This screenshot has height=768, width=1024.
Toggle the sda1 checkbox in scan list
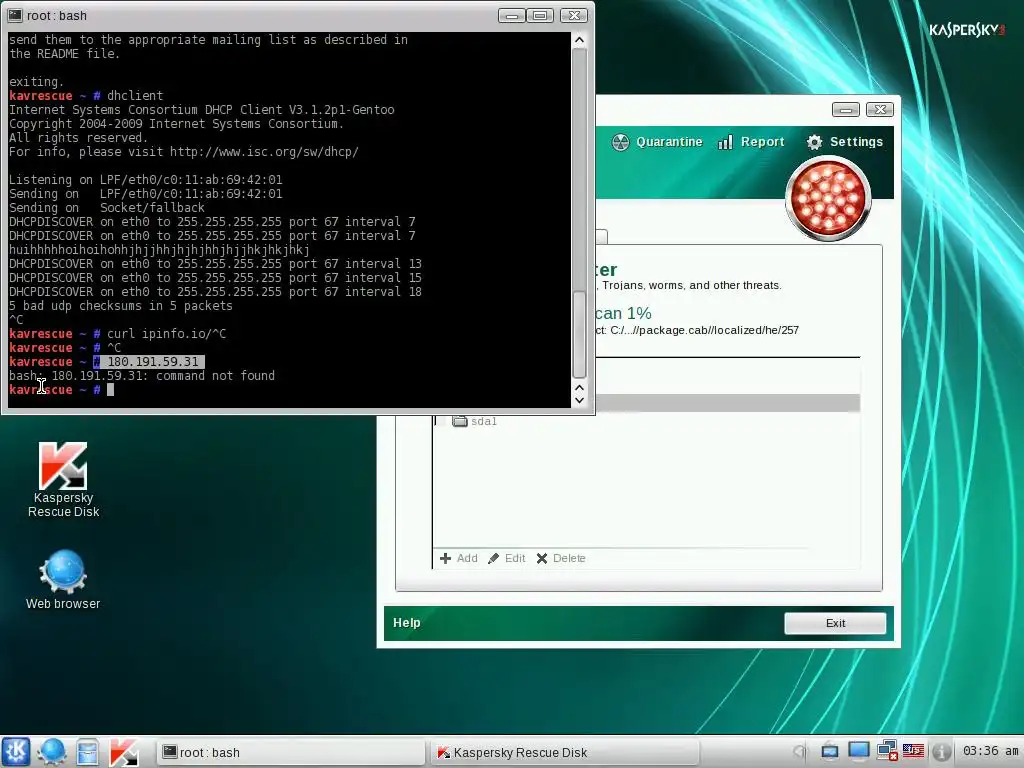[442, 421]
